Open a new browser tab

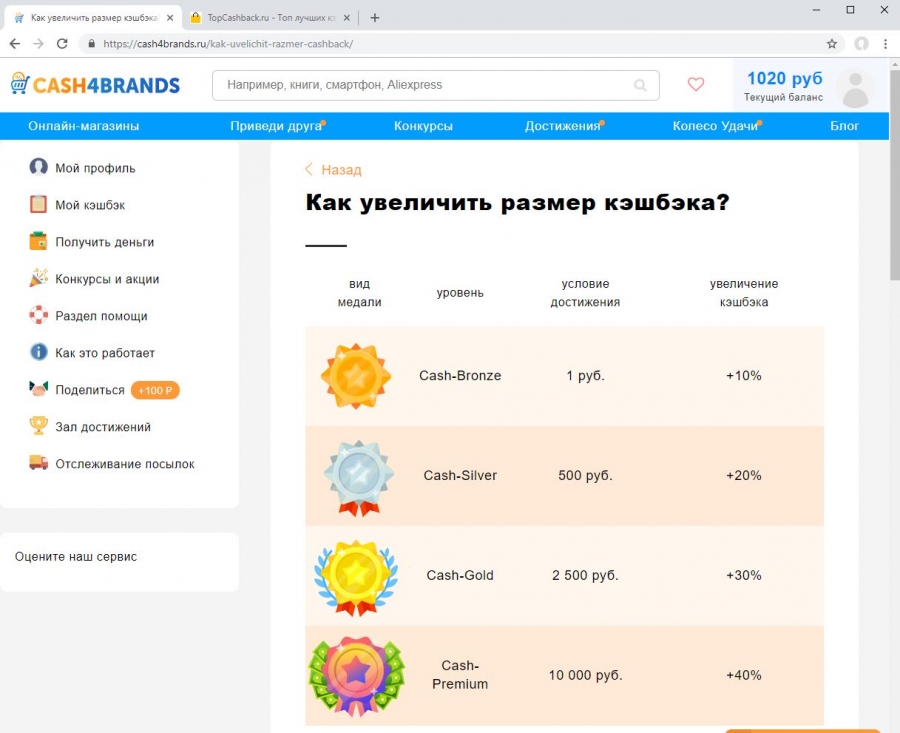[x=375, y=18]
